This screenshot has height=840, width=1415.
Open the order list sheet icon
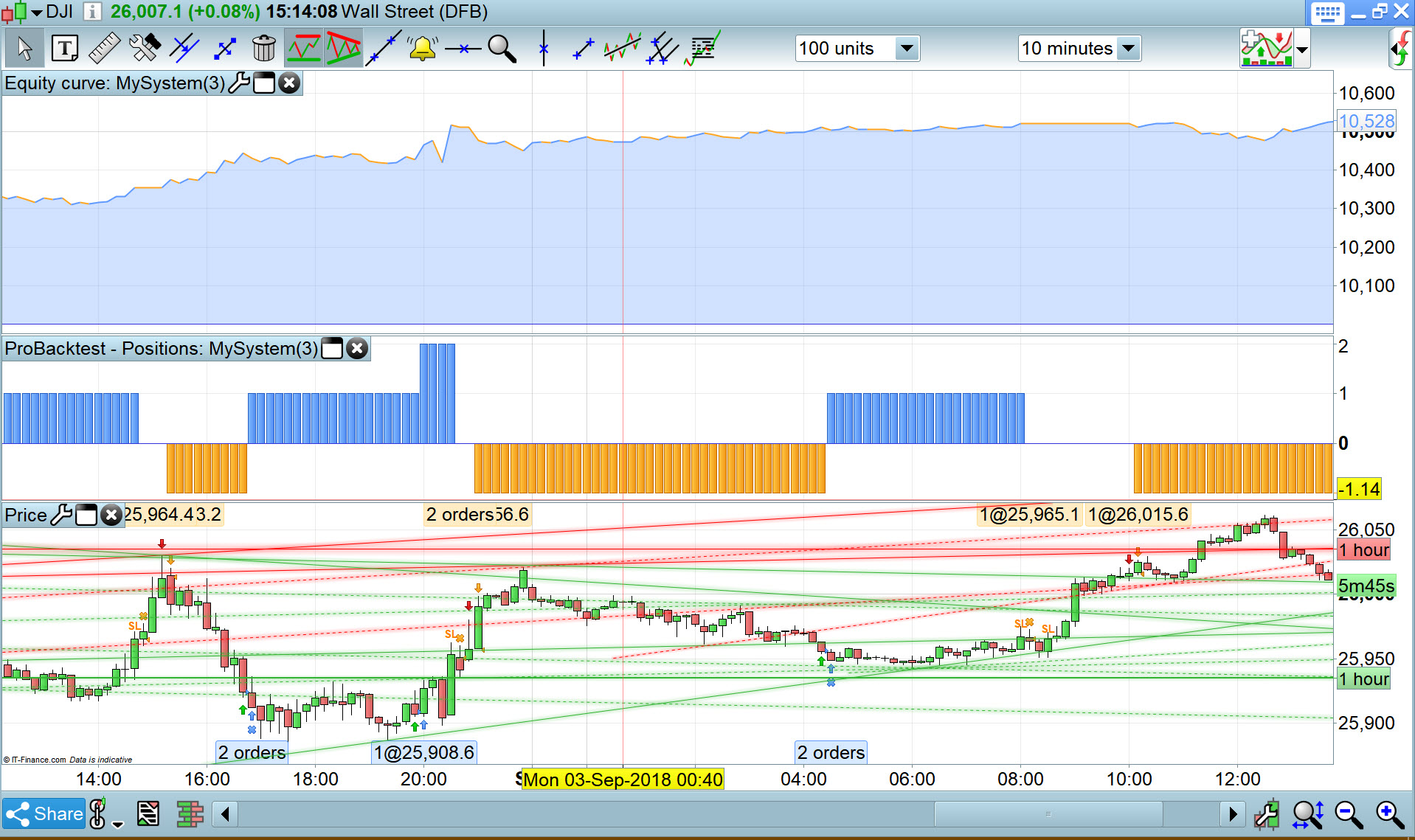(148, 813)
